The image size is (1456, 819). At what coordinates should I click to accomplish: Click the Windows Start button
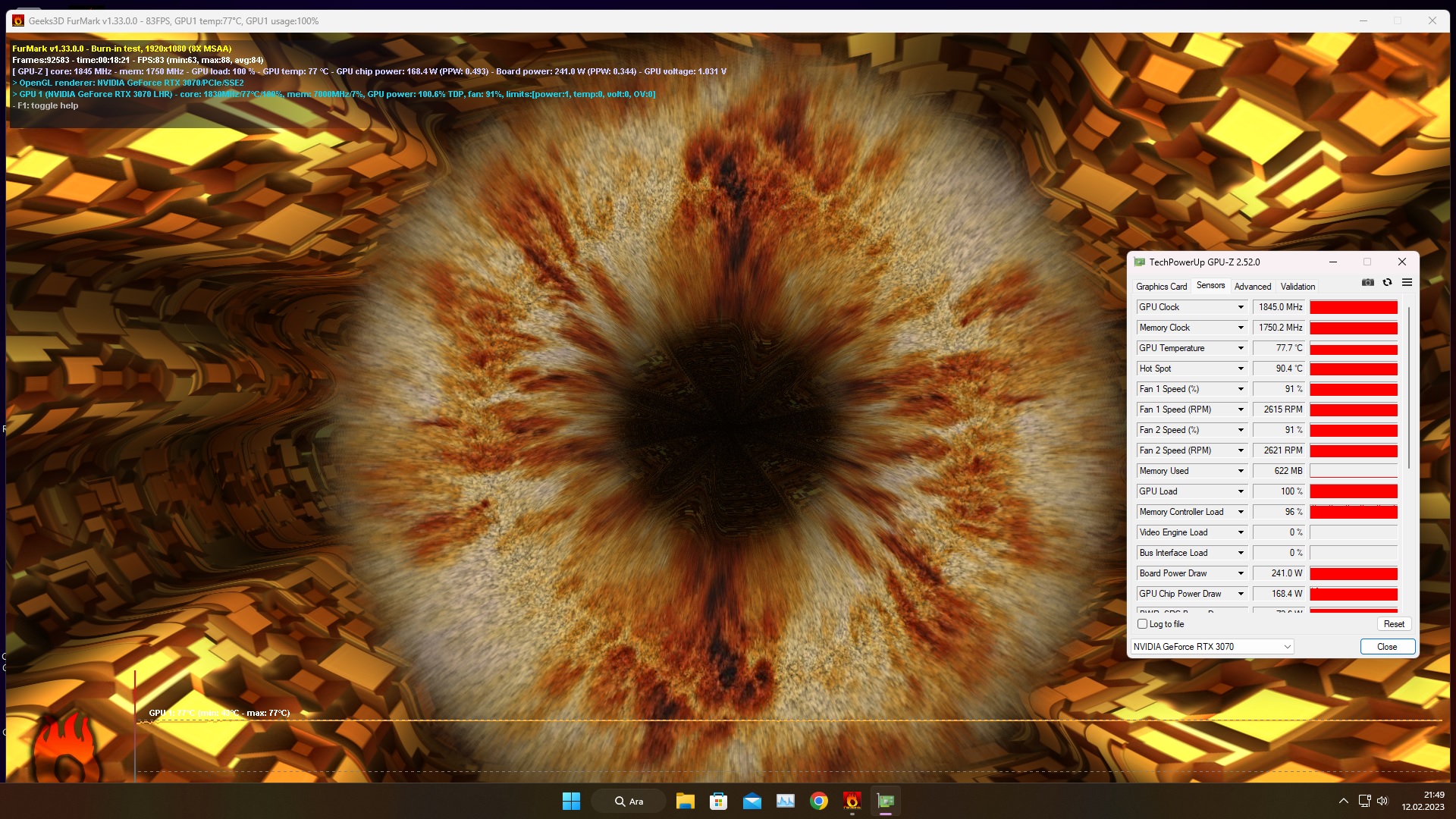(571, 801)
